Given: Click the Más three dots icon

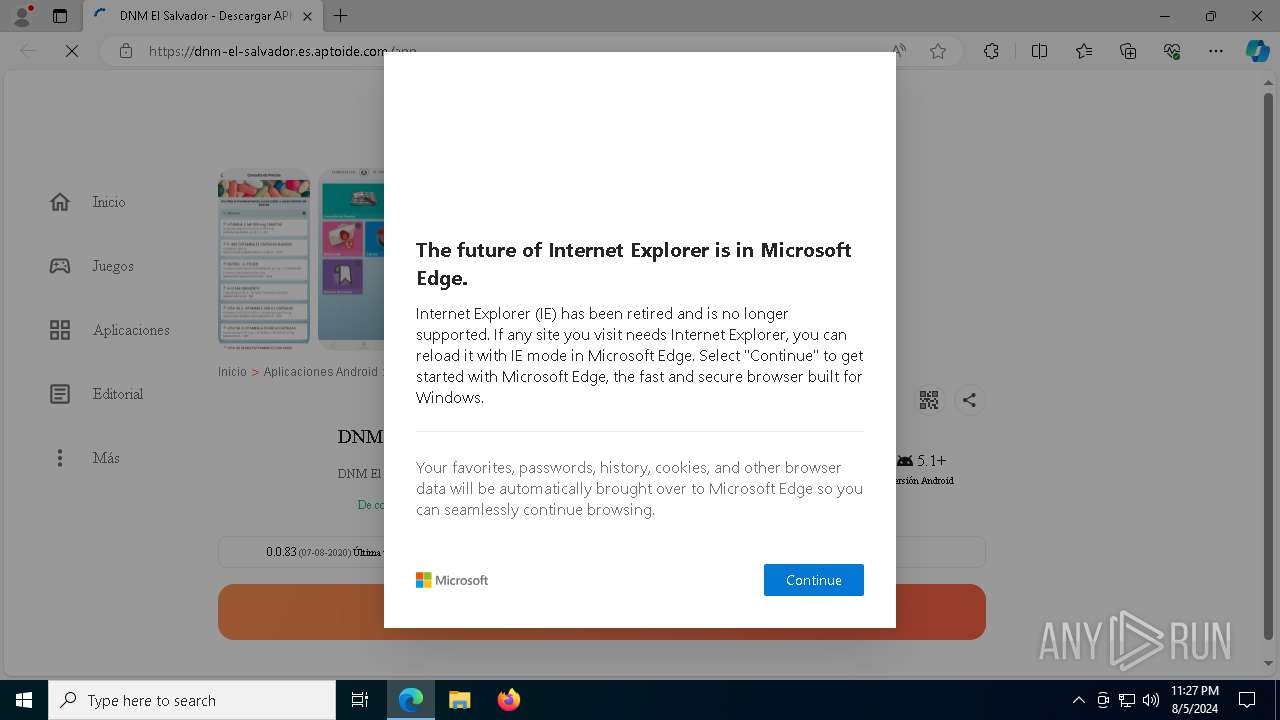Looking at the screenshot, I should click(60, 458).
